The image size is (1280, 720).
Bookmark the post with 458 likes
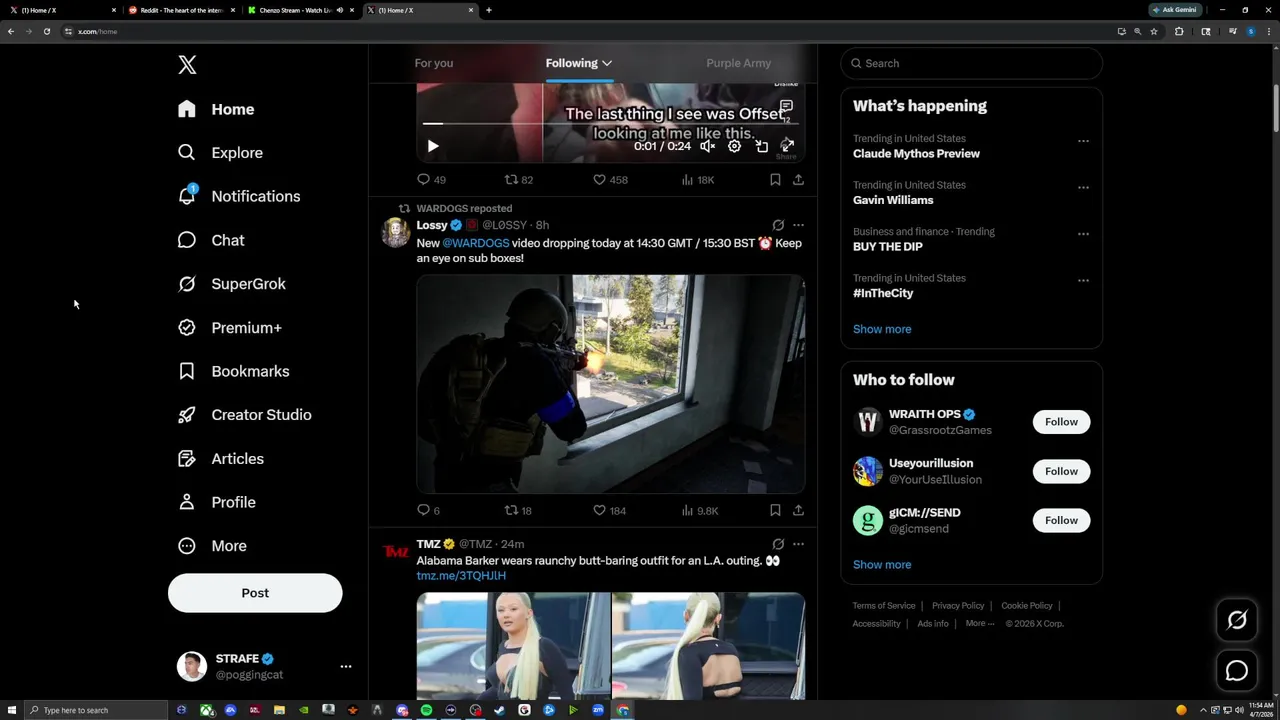pos(775,180)
